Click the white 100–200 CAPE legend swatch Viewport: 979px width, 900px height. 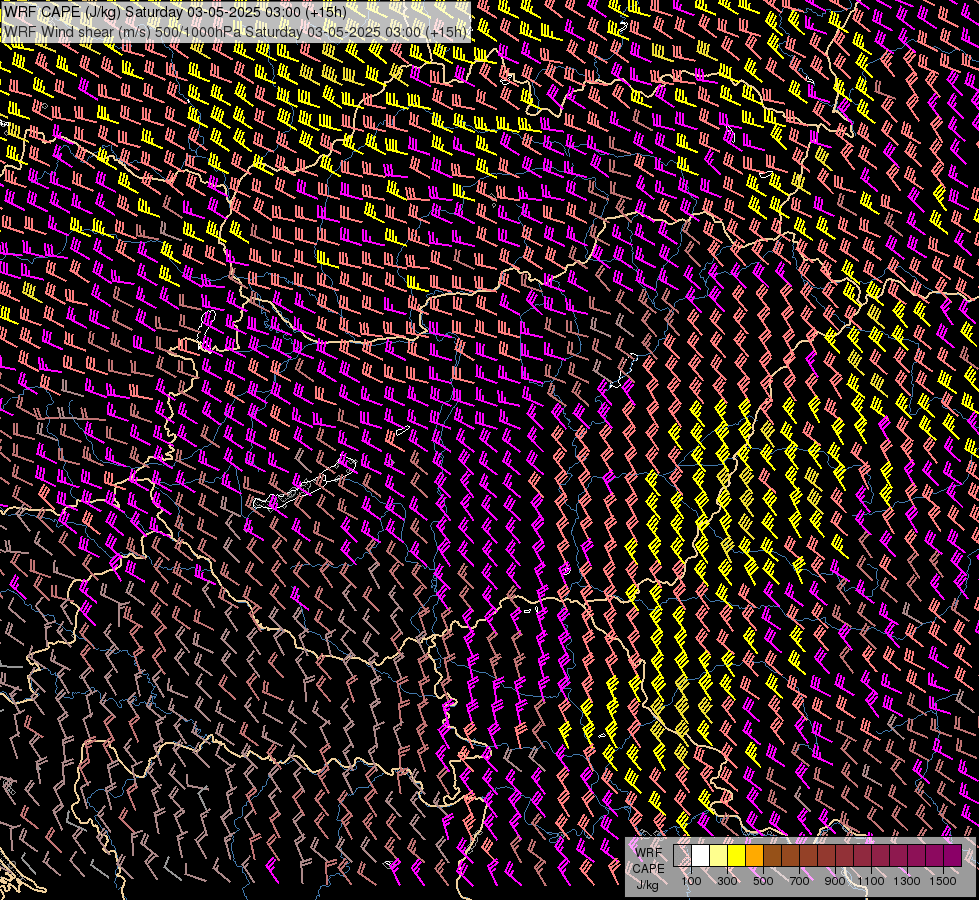click(701, 855)
